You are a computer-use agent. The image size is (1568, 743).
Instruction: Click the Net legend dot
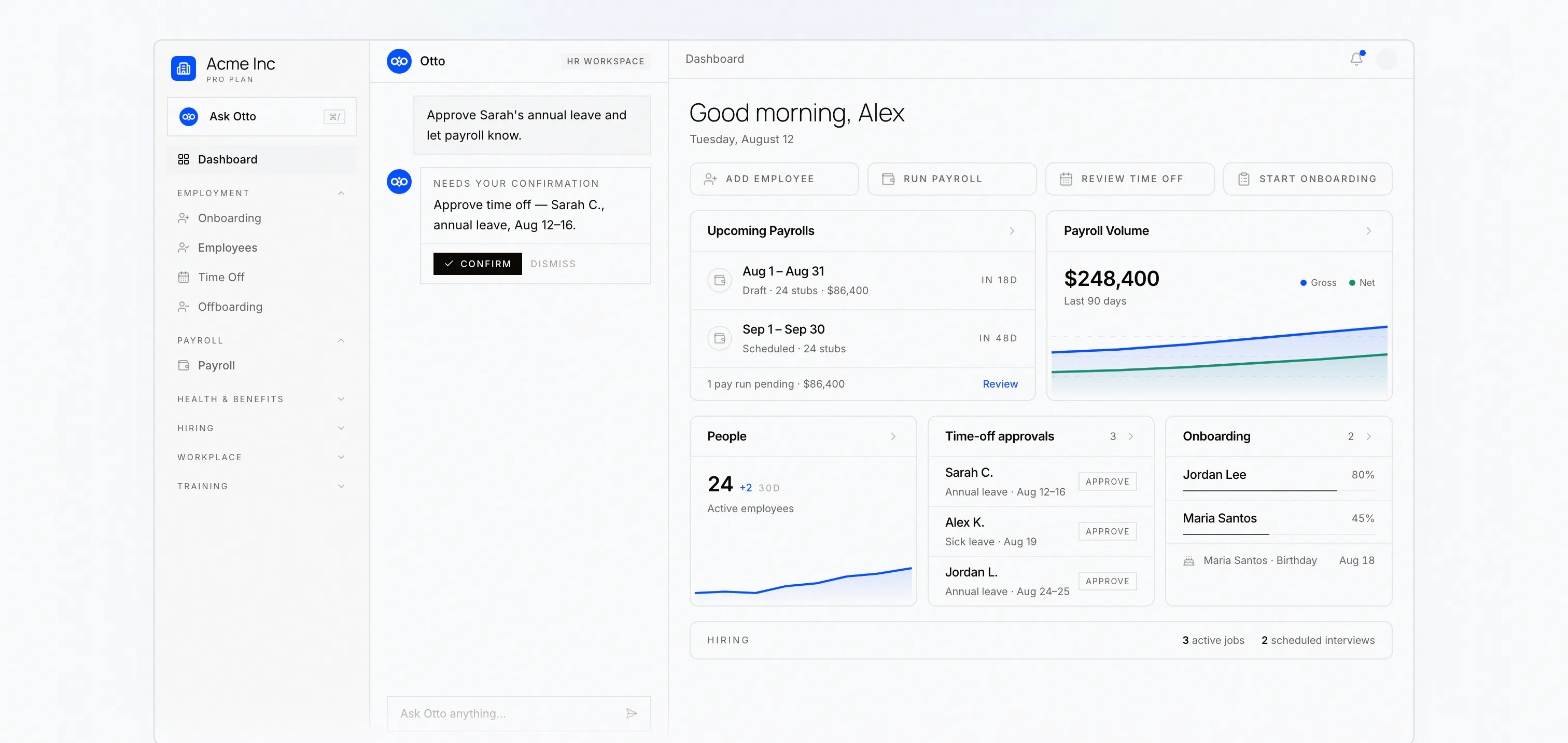(x=1352, y=283)
